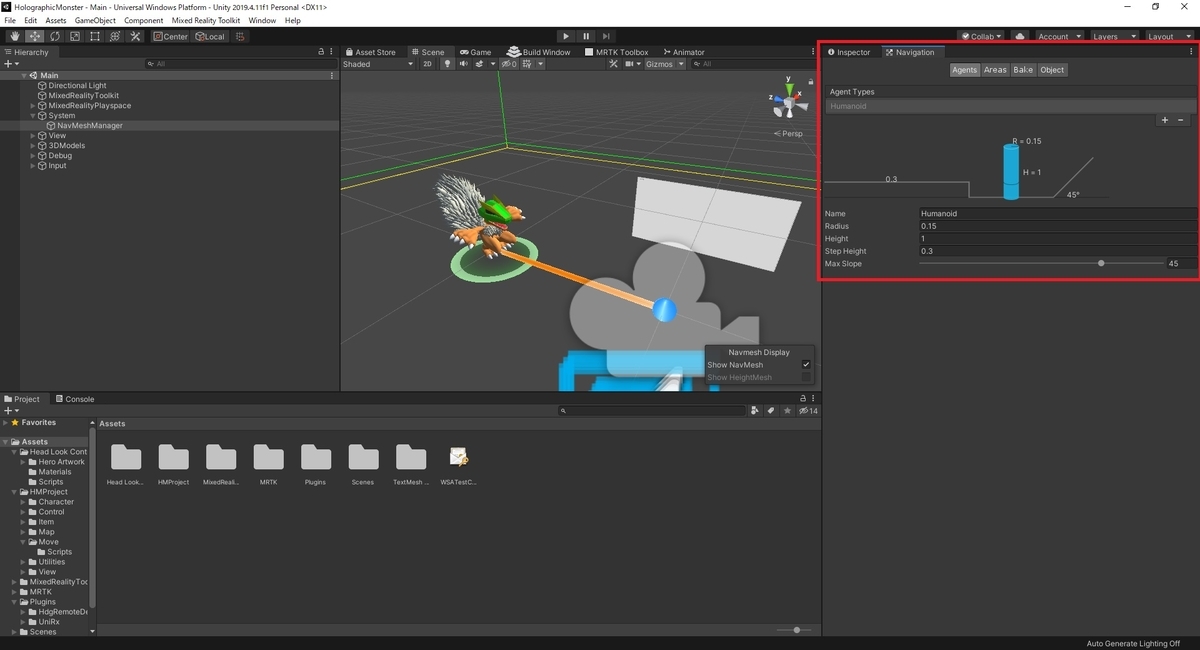This screenshot has height=650, width=1200.
Task: Select the Rotate tool
Action: [55, 36]
